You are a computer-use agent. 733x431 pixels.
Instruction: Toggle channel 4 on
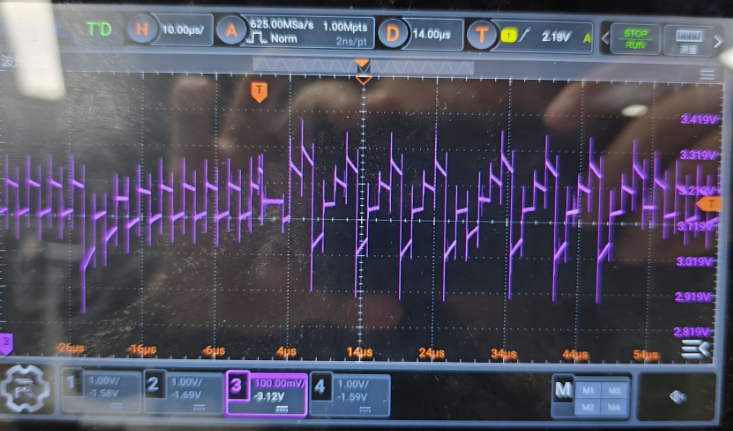319,382
